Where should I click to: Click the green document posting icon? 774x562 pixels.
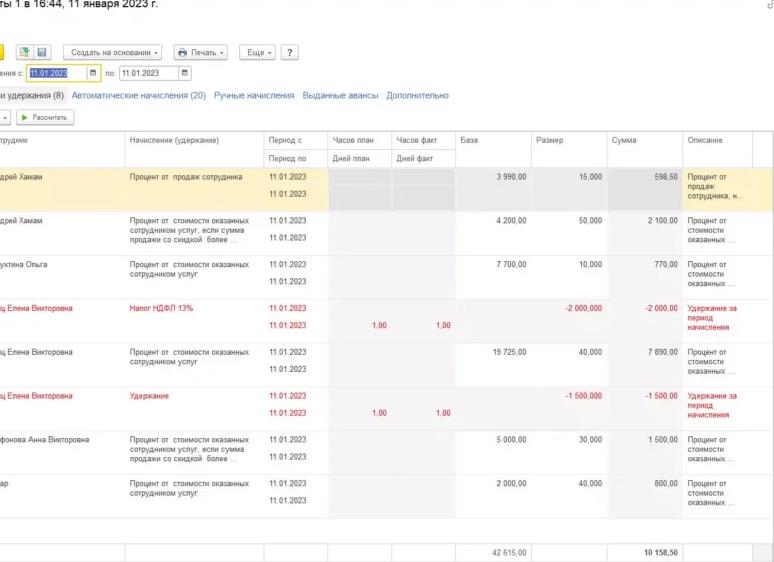click(24, 52)
